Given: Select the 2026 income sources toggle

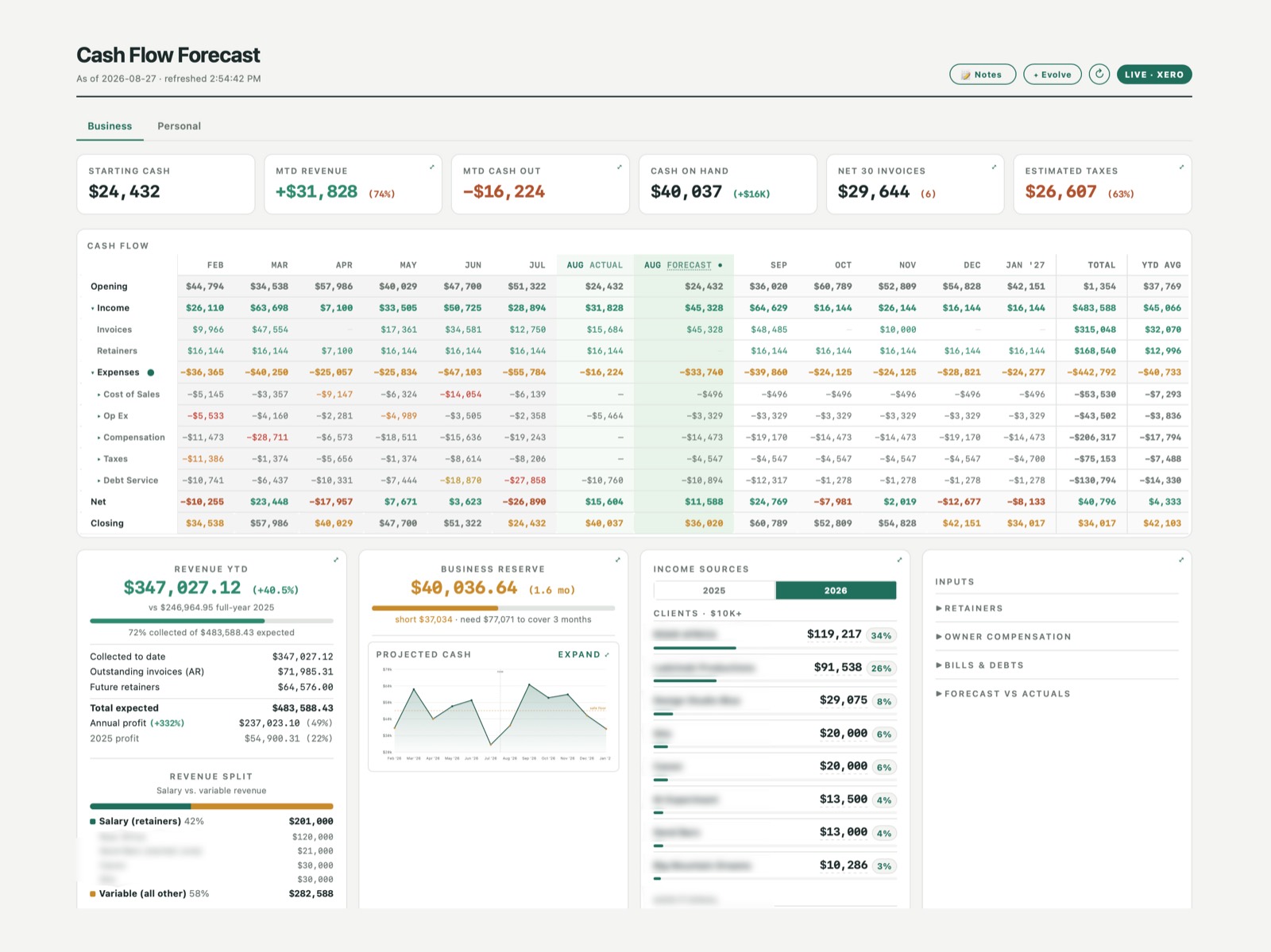Looking at the screenshot, I should [x=836, y=591].
